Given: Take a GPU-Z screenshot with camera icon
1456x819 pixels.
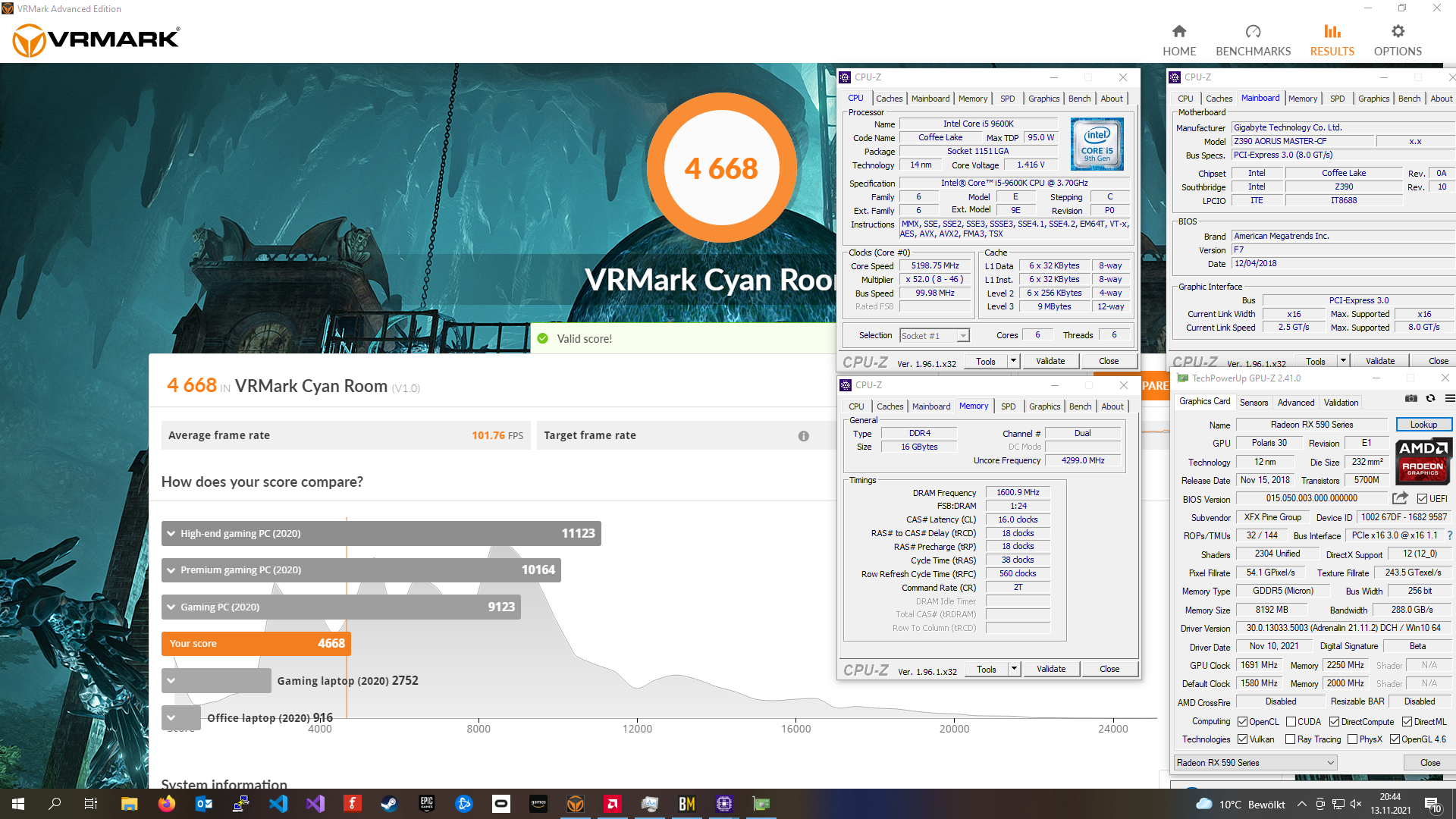Looking at the screenshot, I should (1410, 398).
